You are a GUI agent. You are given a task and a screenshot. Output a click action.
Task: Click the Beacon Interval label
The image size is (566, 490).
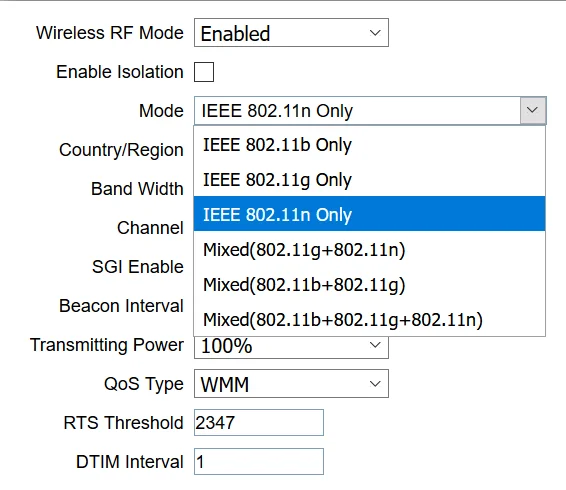pyautogui.click(x=121, y=305)
